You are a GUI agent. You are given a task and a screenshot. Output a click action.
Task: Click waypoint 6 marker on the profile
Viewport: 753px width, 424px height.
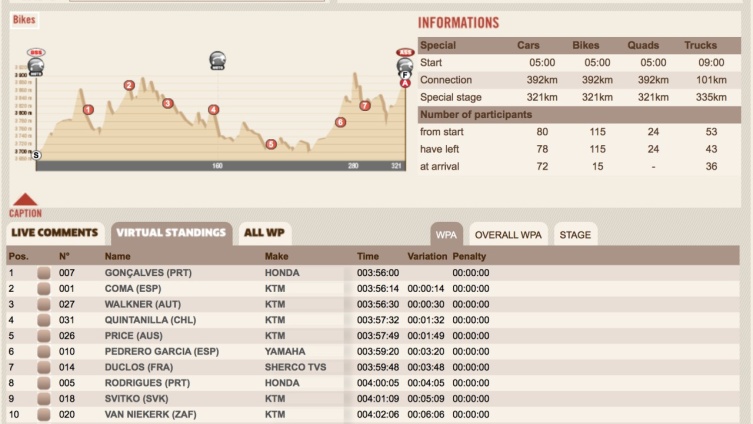[340, 122]
